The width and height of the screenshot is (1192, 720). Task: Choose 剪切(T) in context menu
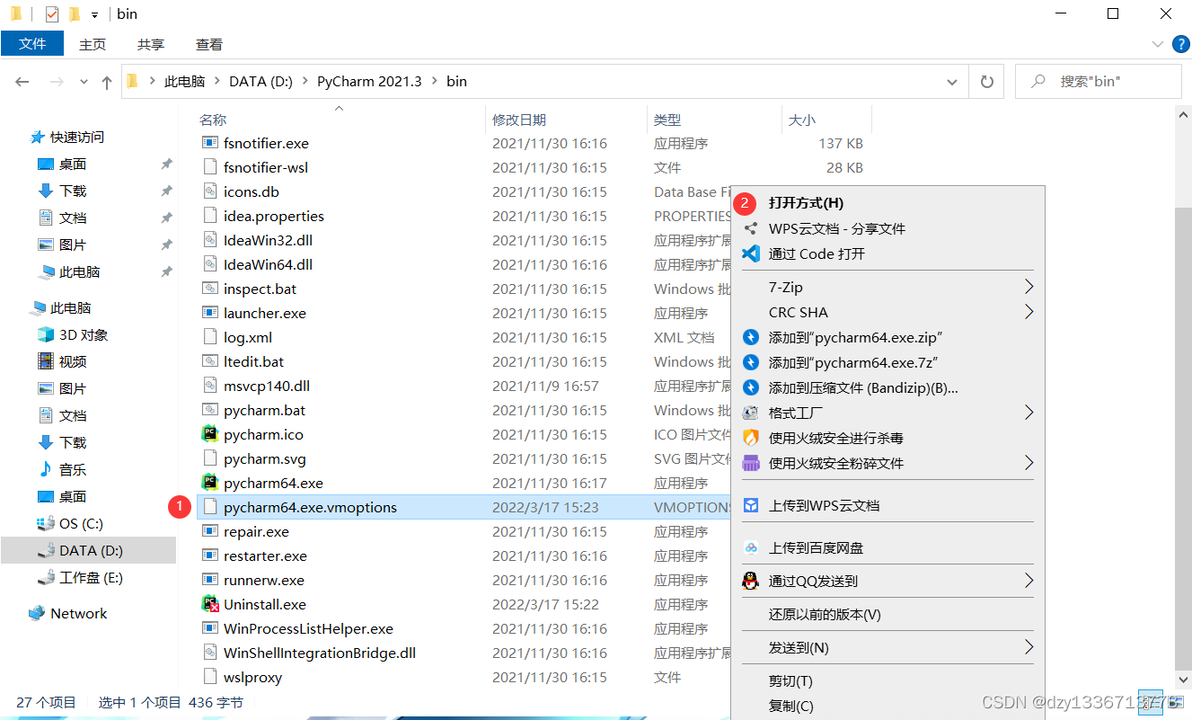coord(790,681)
